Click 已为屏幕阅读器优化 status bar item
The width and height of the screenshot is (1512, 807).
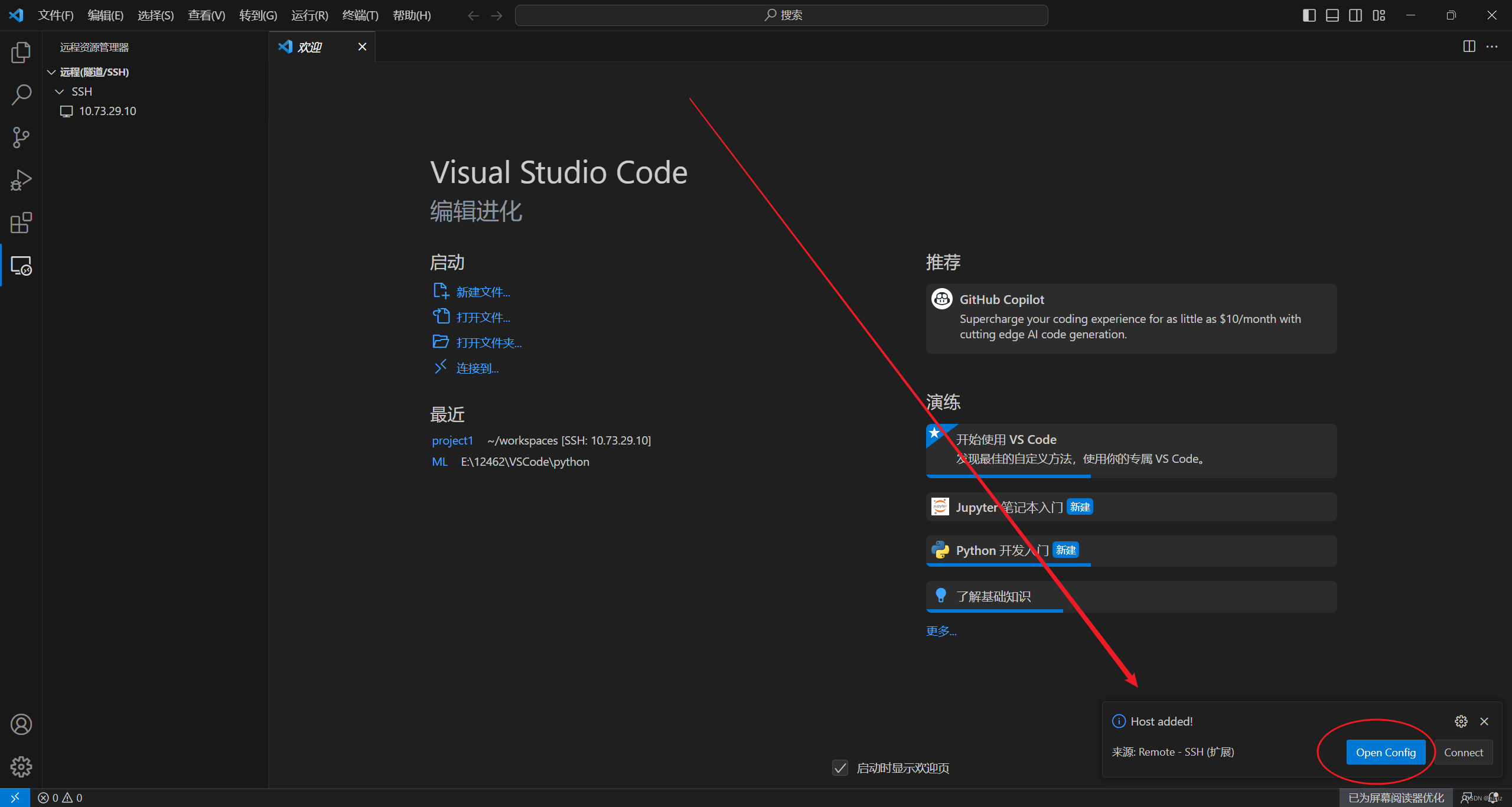(x=1396, y=798)
